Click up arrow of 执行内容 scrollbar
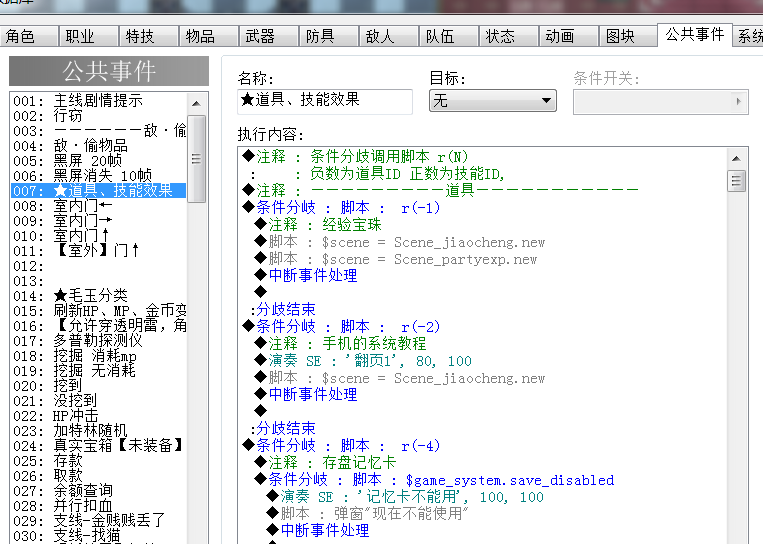 [736, 158]
